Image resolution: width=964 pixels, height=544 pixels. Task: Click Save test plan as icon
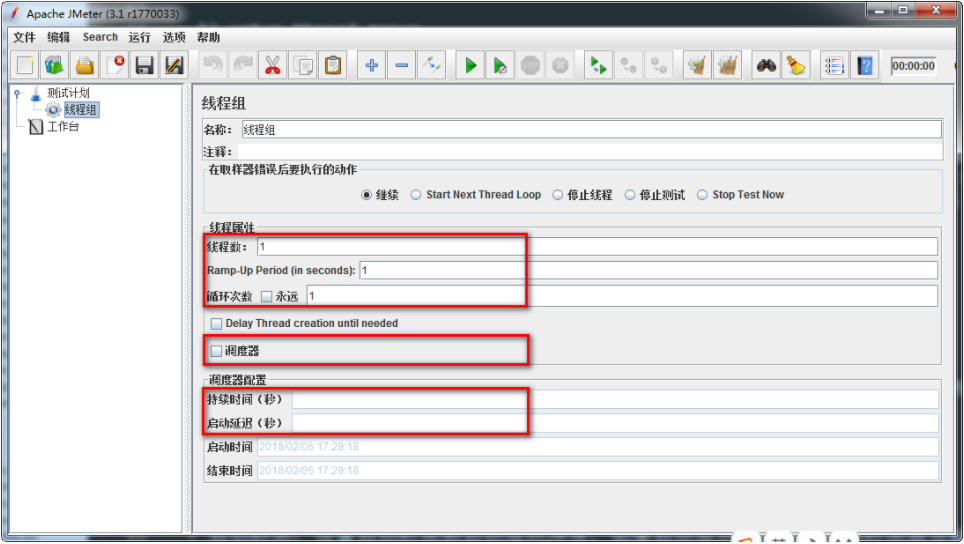point(175,65)
